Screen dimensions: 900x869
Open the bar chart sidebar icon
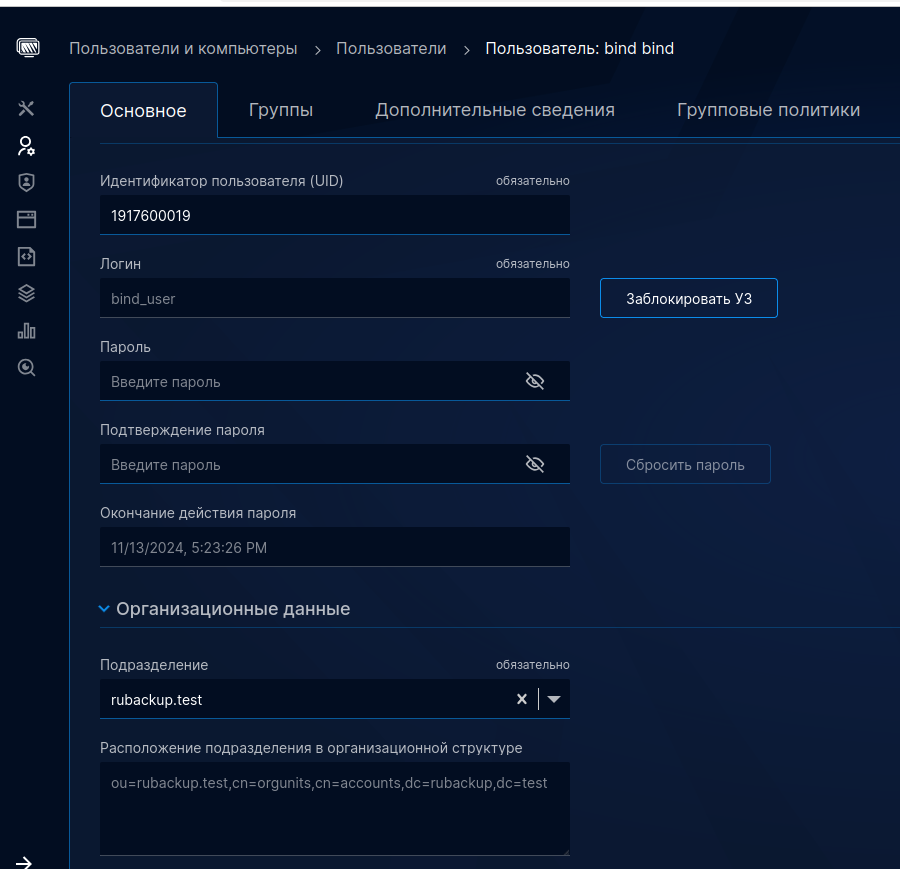pos(27,330)
